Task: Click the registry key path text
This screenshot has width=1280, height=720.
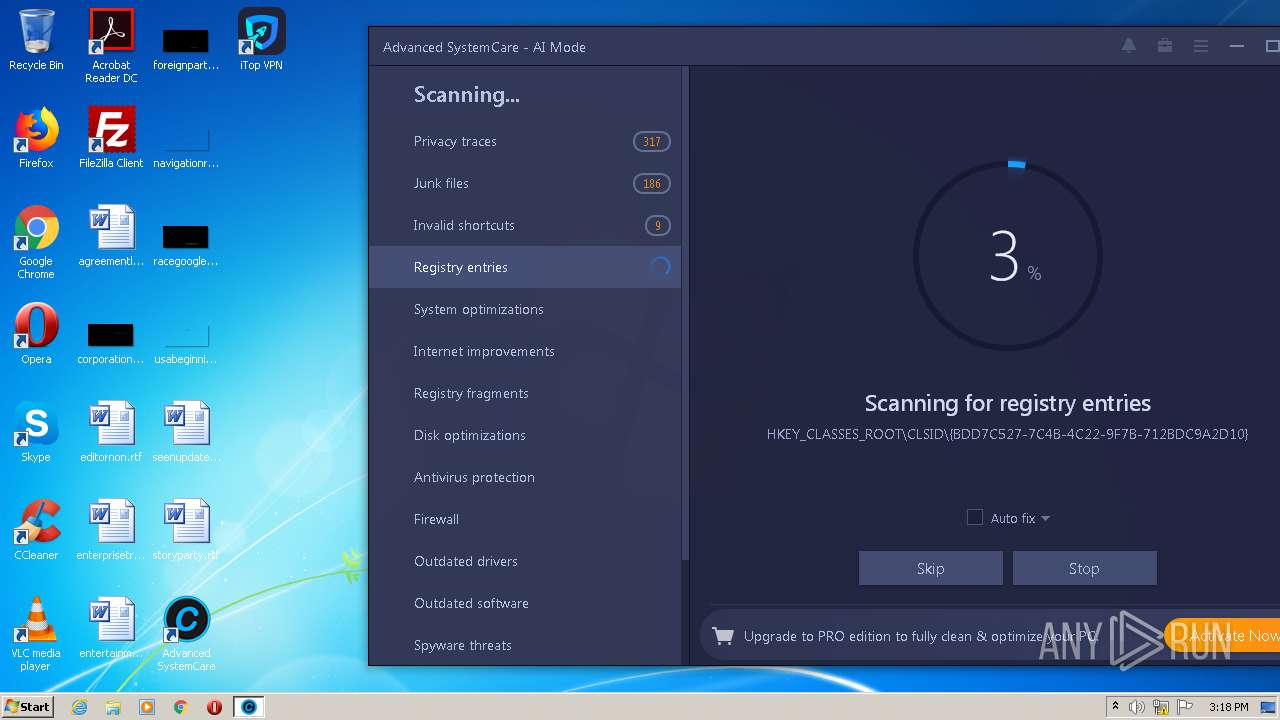Action: pos(1008,434)
